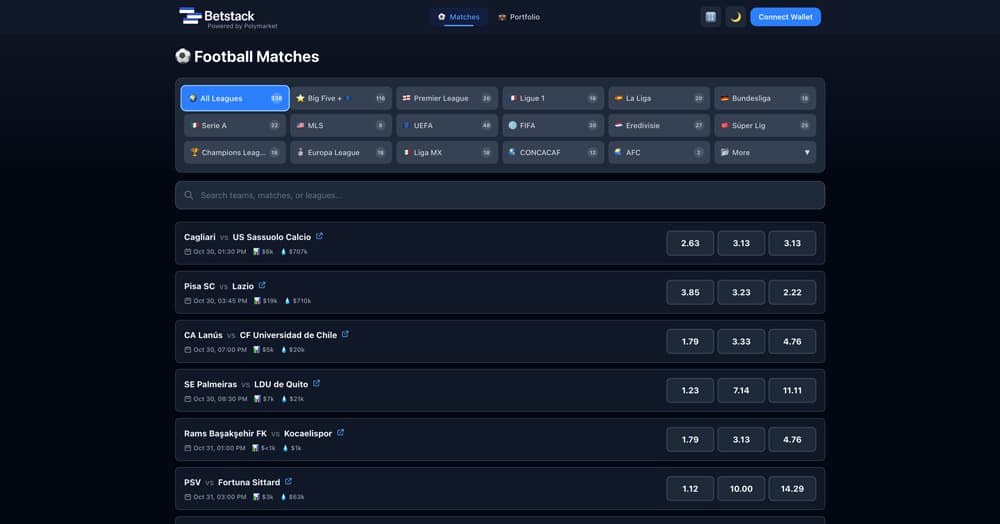Filter by MLS
The image size is (1000, 524).
[341, 126]
